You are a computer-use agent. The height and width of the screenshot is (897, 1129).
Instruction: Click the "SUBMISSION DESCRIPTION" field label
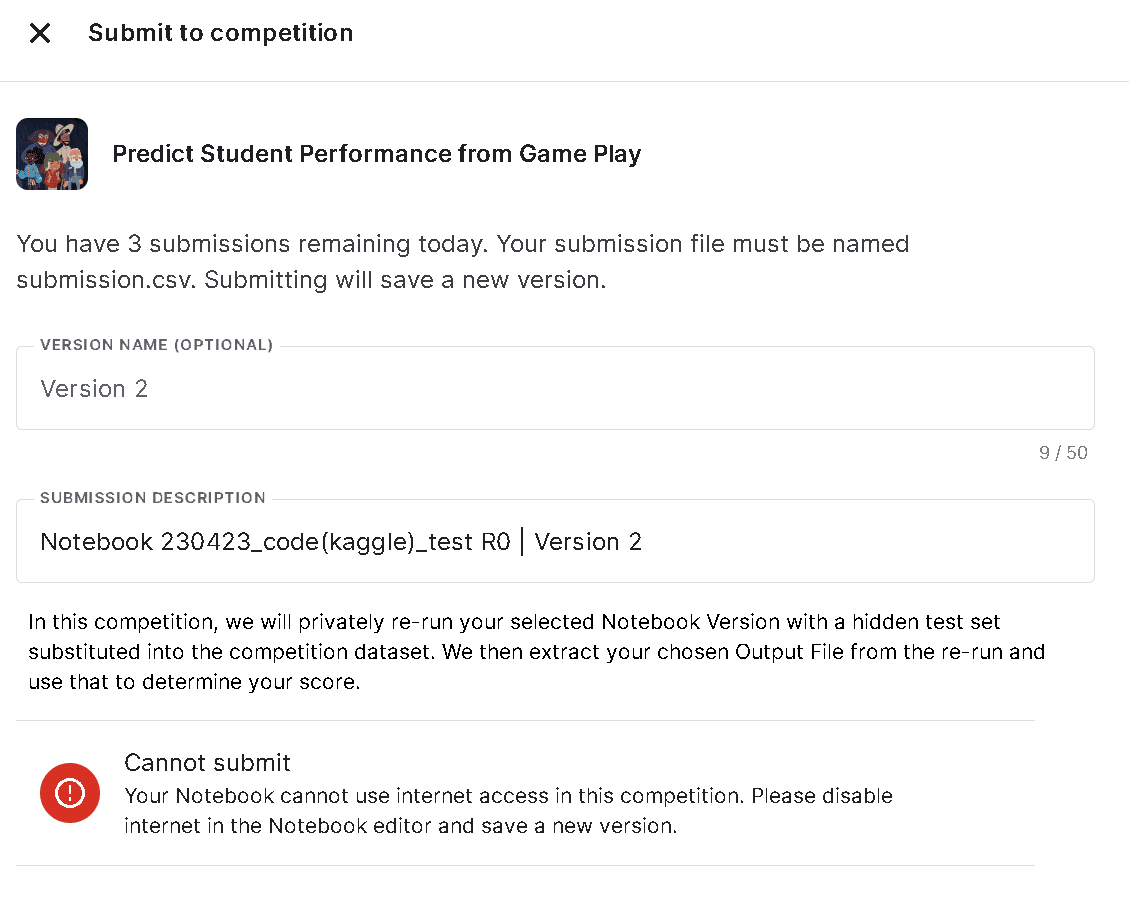pos(153,498)
